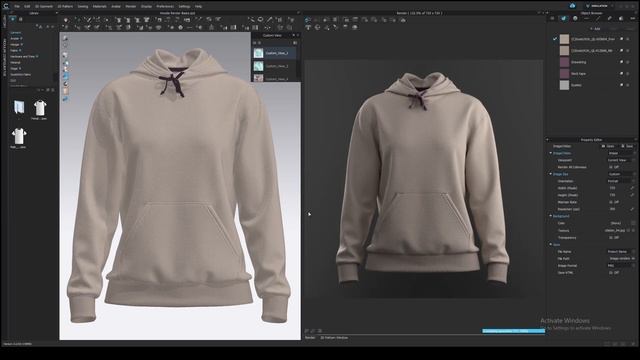The height and width of the screenshot is (360, 640).
Task: Open the Scene tab icon in Object Browser
Action: (552, 19)
